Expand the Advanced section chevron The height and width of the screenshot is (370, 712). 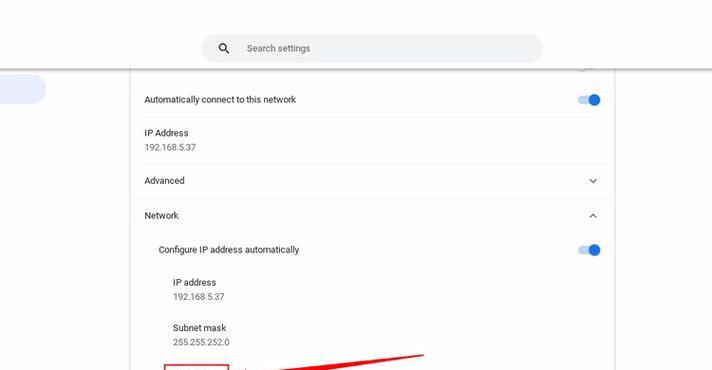(x=593, y=181)
